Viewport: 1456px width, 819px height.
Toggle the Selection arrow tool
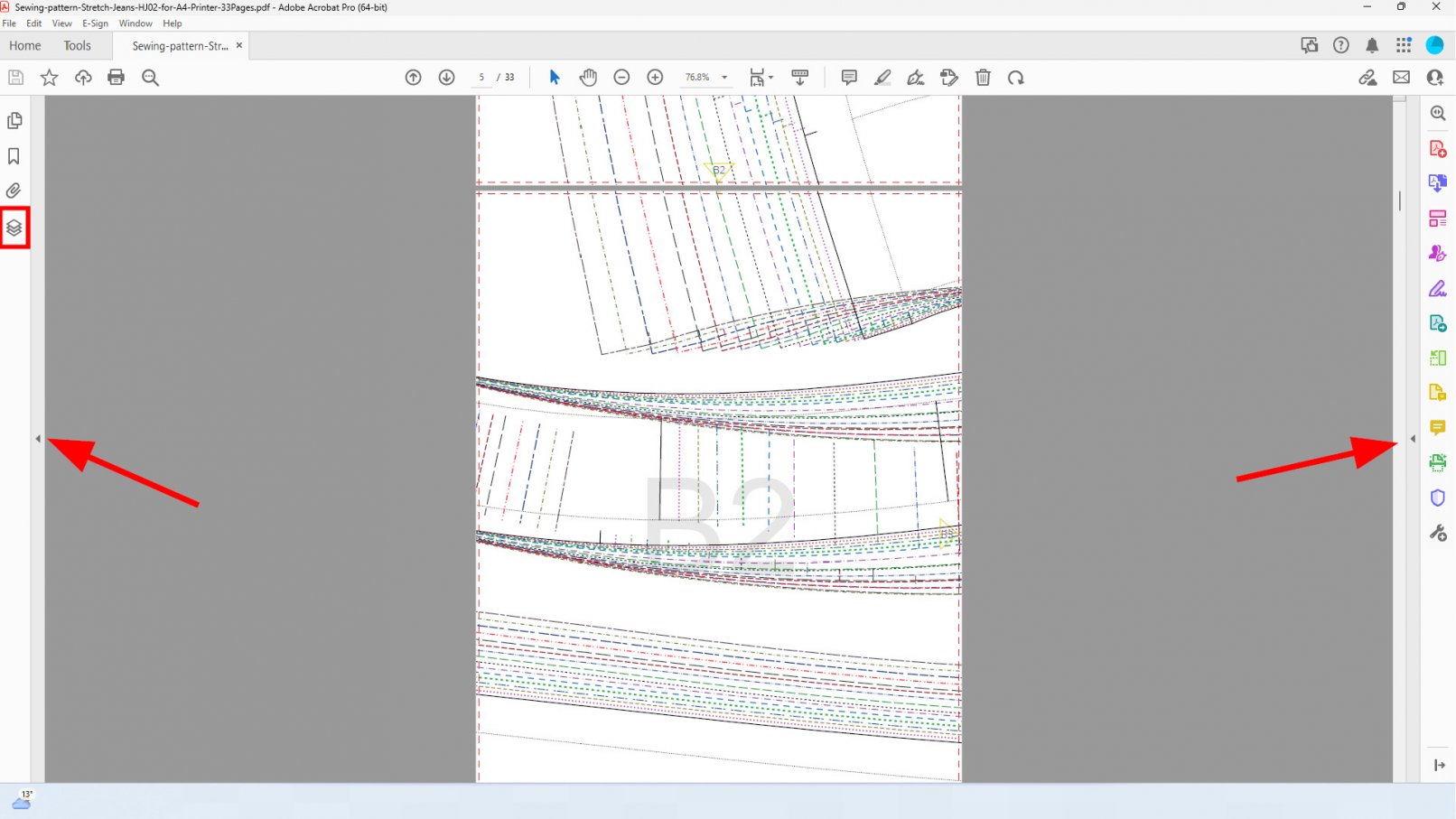coord(554,78)
